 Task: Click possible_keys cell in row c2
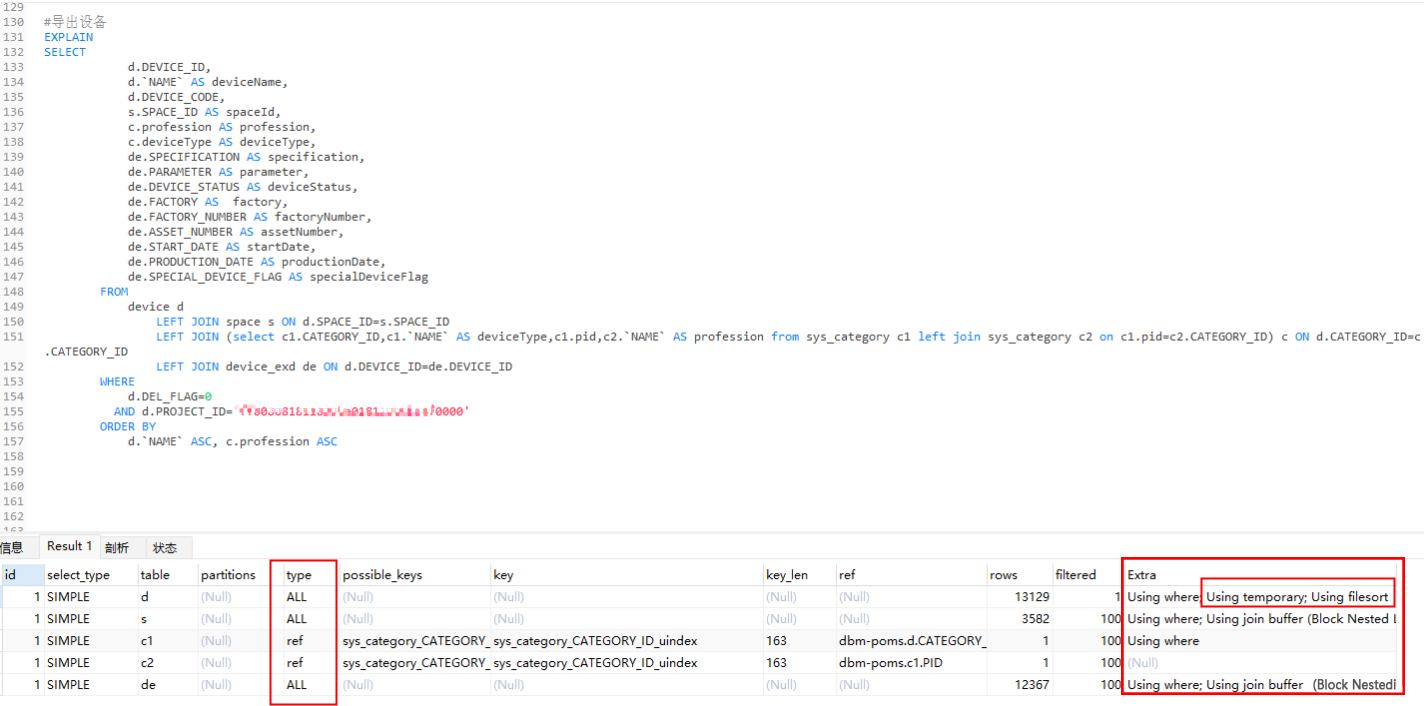point(415,663)
